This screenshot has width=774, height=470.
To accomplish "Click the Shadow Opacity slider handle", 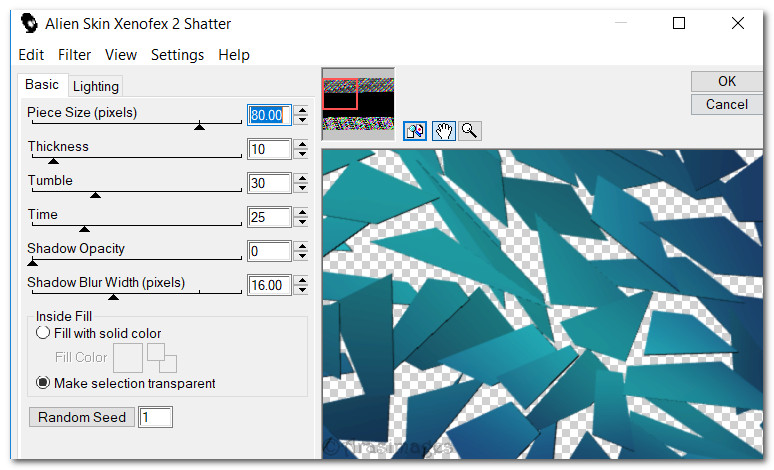I will 33,263.
